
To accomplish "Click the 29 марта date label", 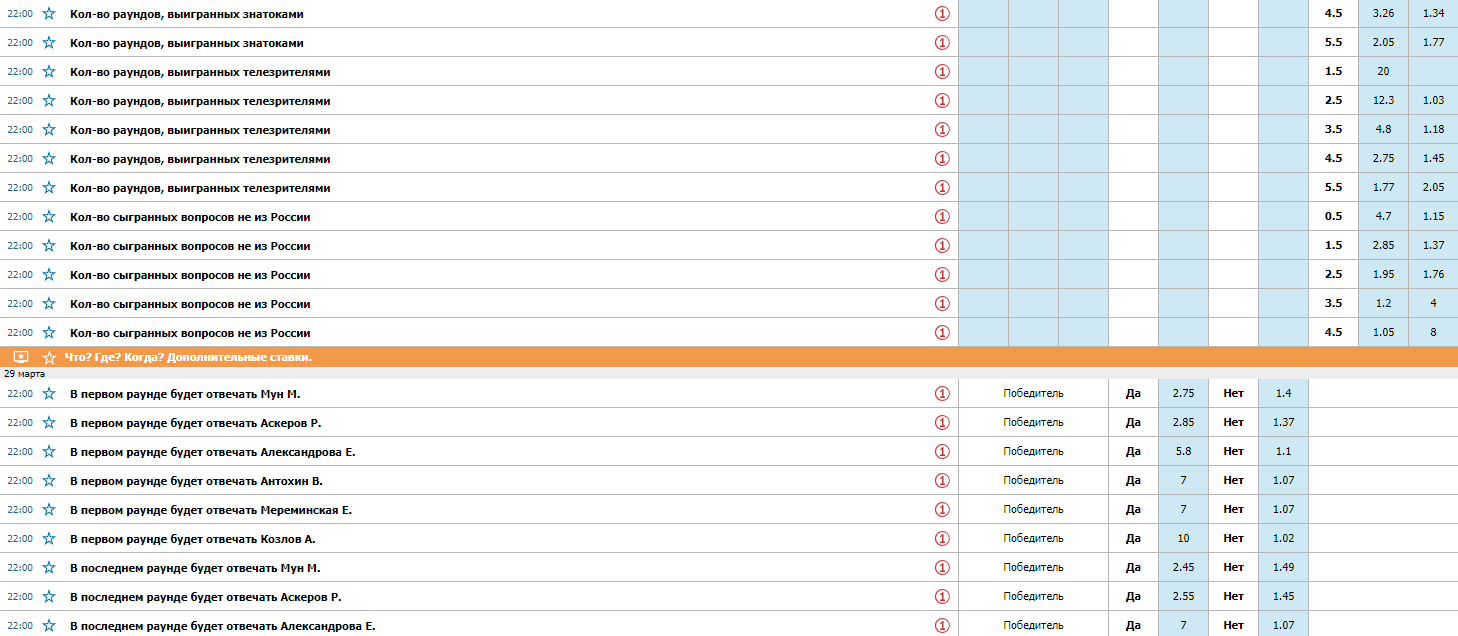I will 24,374.
